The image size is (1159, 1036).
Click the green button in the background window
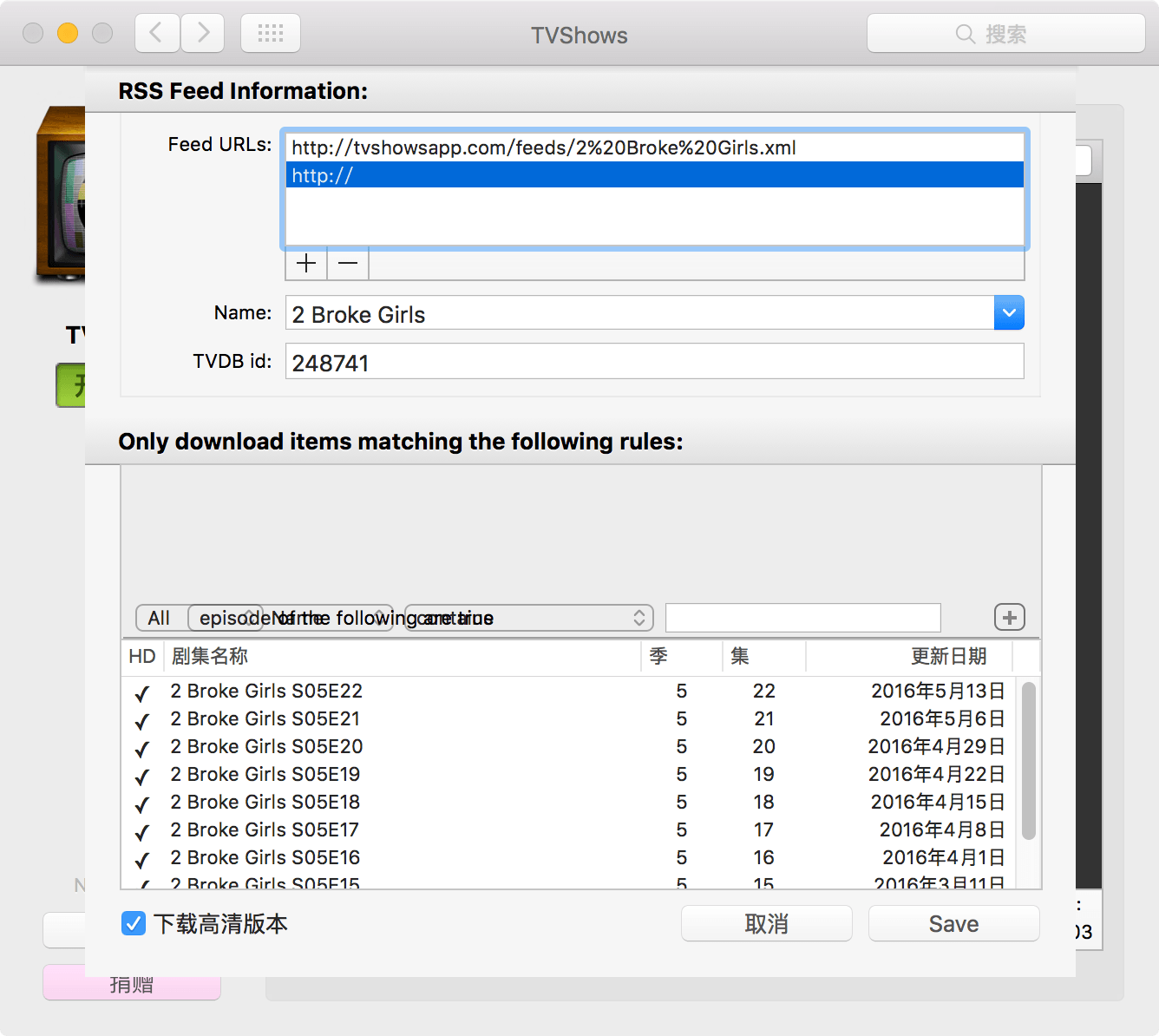click(71, 384)
